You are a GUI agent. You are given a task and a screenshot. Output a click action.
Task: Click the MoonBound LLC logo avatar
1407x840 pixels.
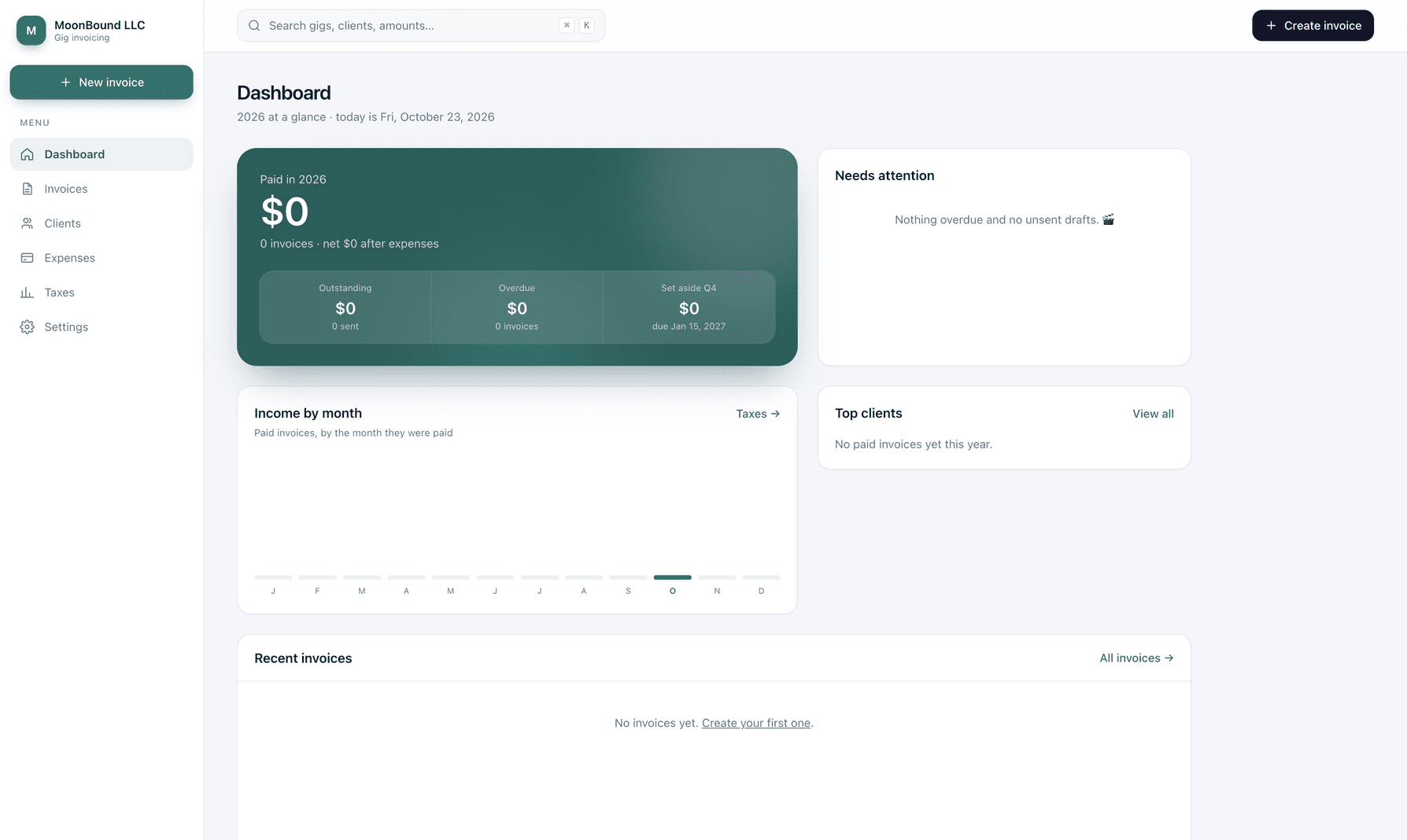[31, 31]
